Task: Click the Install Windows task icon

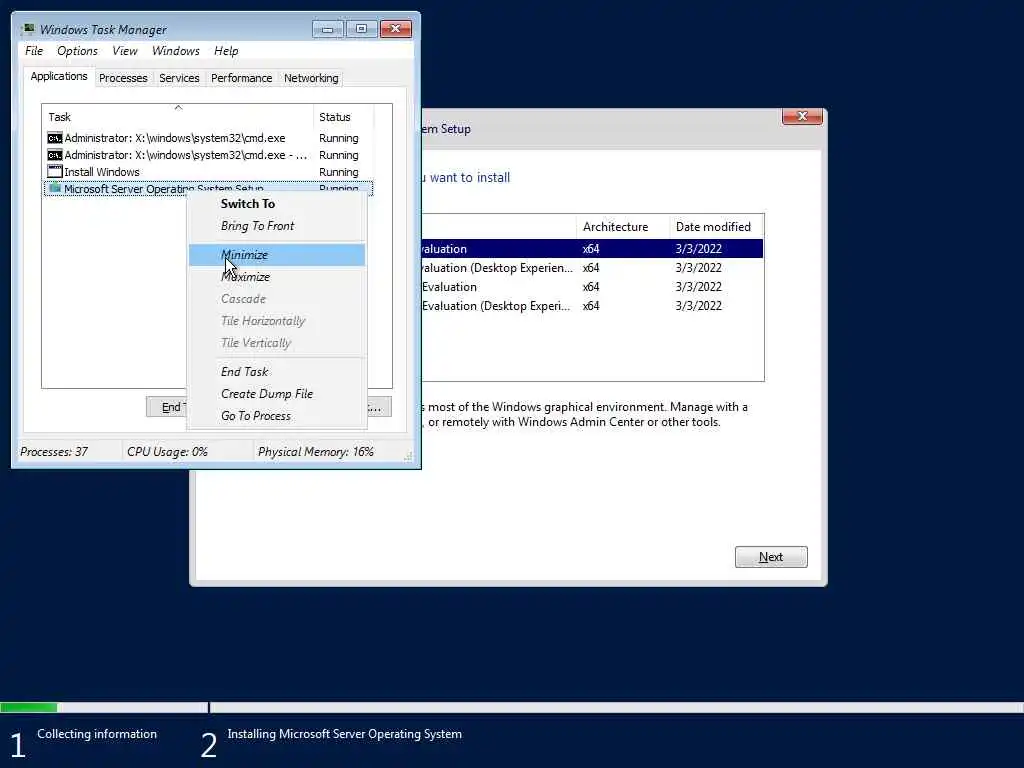Action: [55, 172]
